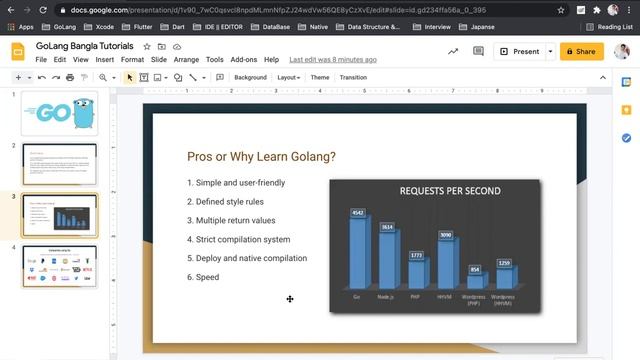Add a comment from the toolbar
This screenshot has height=360, width=640.
[220, 78]
